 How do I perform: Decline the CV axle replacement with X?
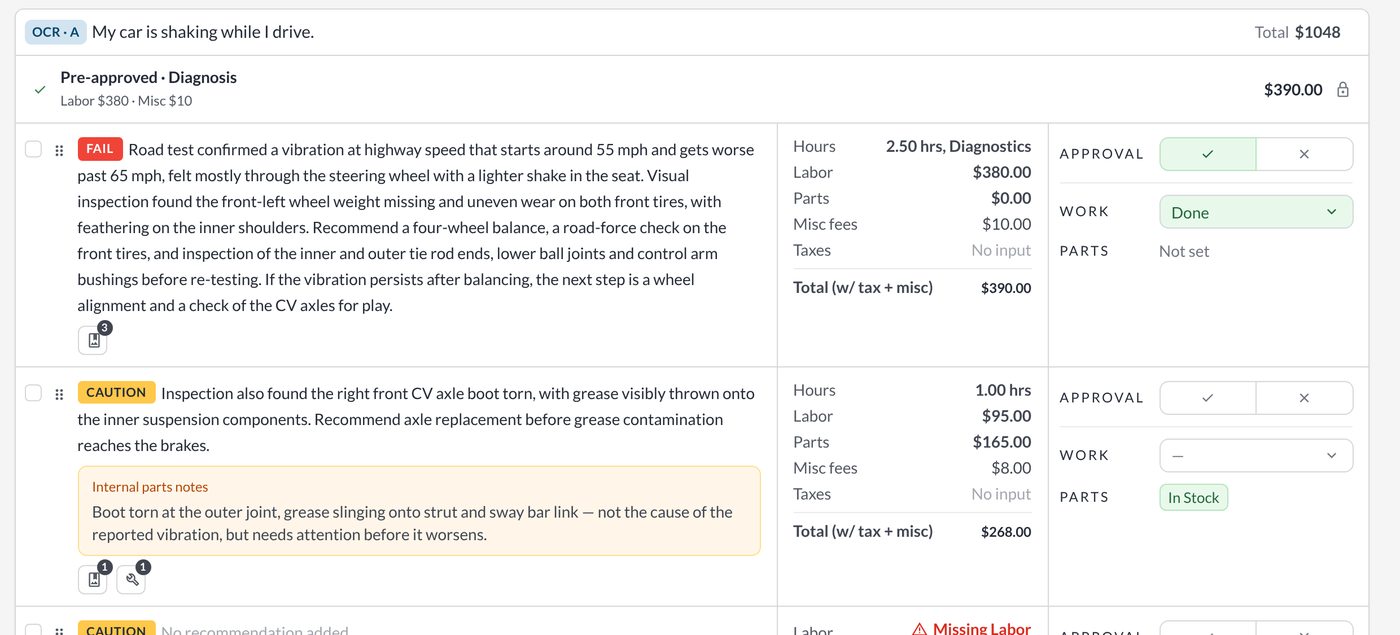pyautogui.click(x=1304, y=398)
